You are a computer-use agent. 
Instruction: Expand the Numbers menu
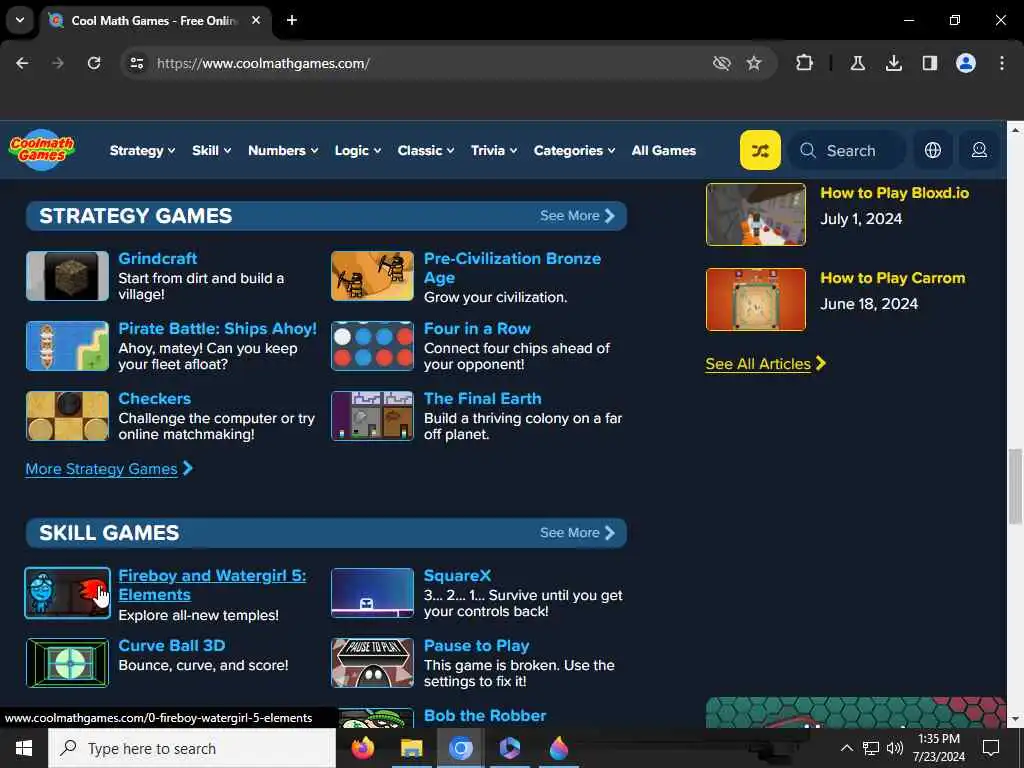click(283, 150)
